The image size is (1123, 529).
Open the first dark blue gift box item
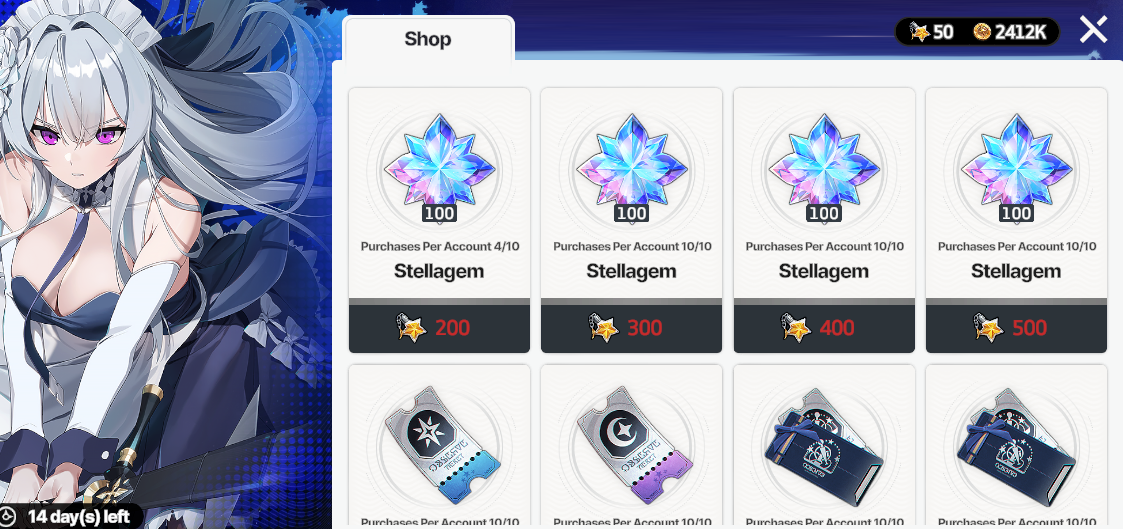coord(824,445)
